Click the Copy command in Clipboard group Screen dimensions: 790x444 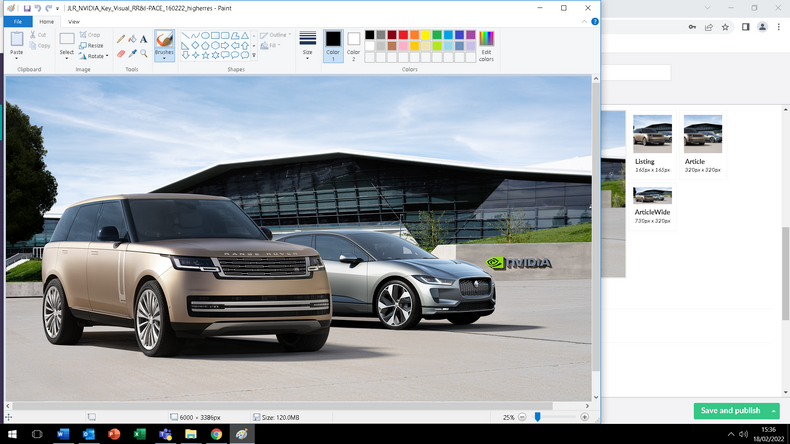click(x=40, y=45)
